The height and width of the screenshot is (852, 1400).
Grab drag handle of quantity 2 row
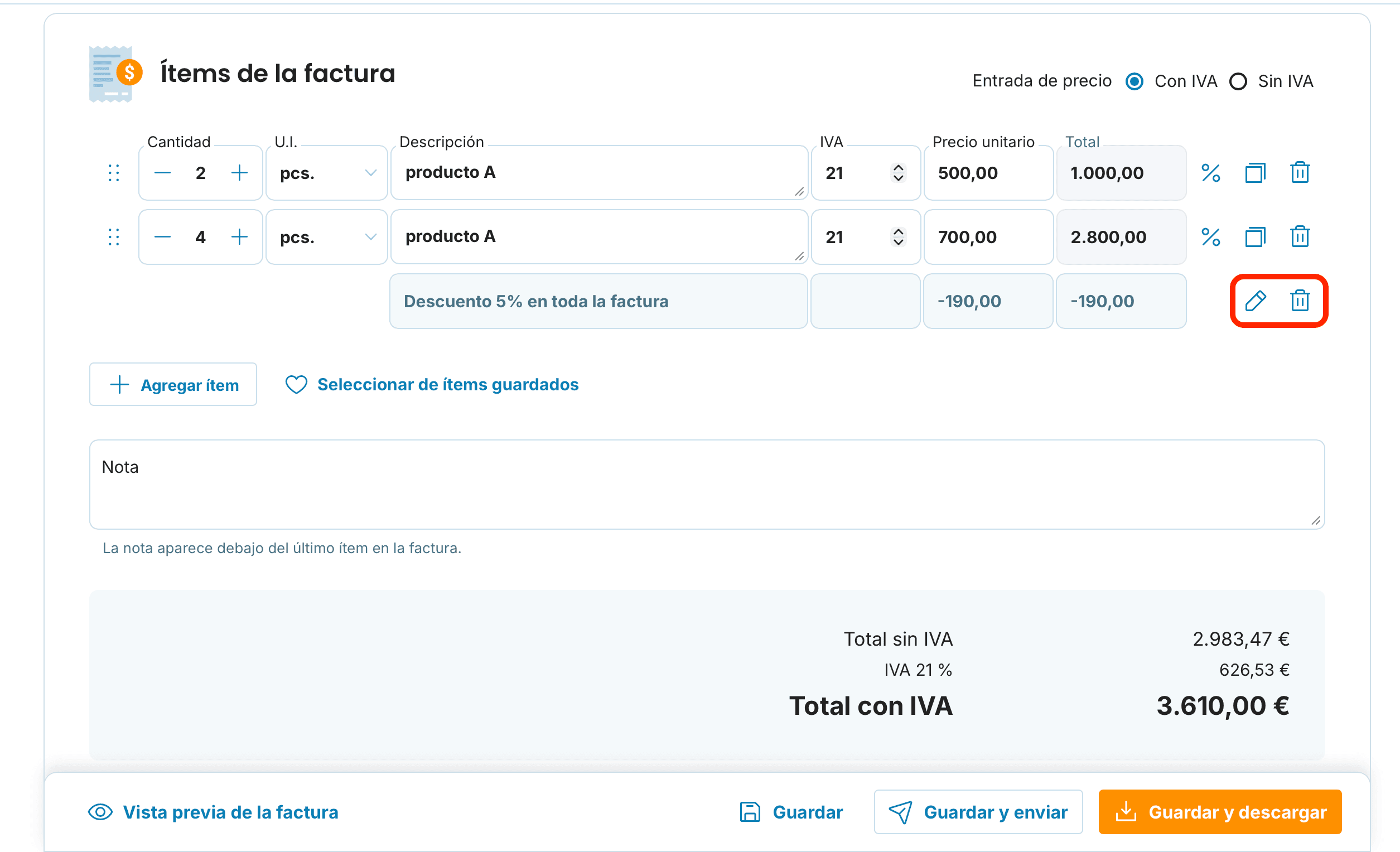(x=114, y=173)
